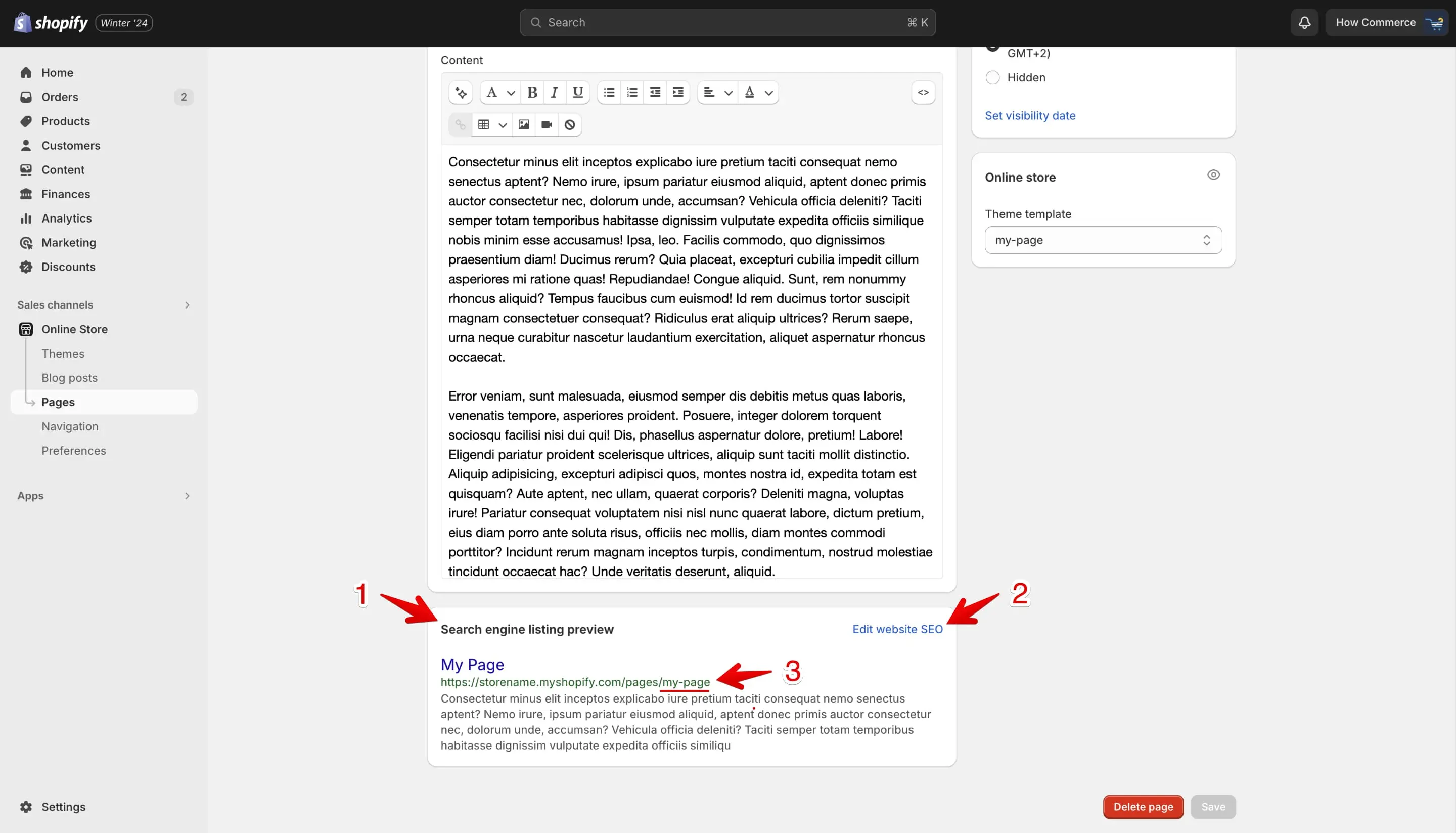Click the Marketing target icon
This screenshot has height=833, width=1456.
pyautogui.click(x=26, y=243)
